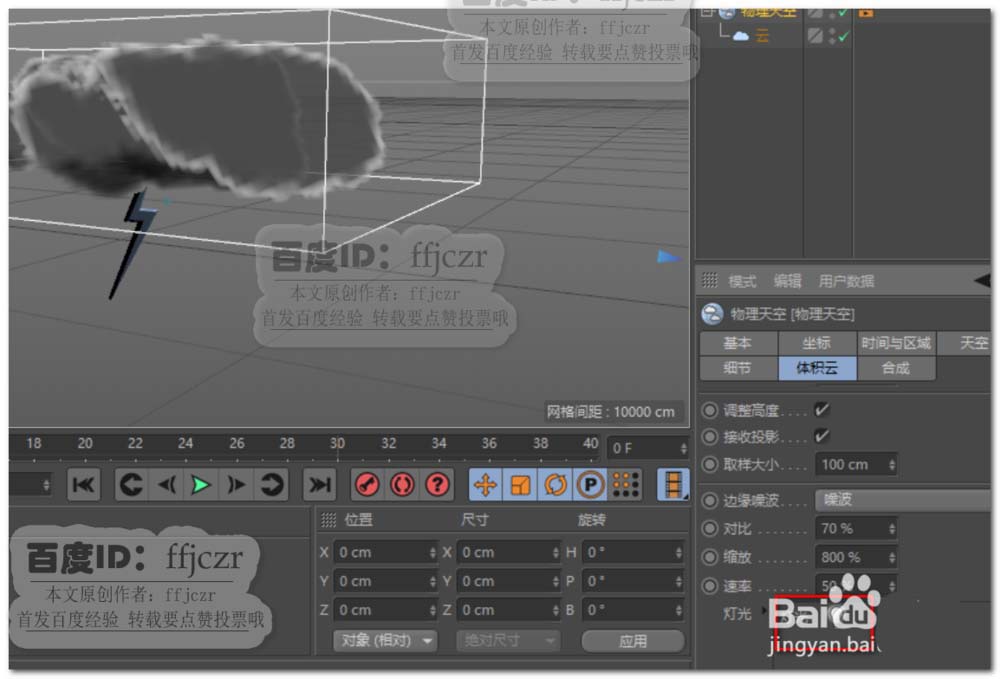
Task: Click the attribute manager grip dots icon
Action: 710,281
